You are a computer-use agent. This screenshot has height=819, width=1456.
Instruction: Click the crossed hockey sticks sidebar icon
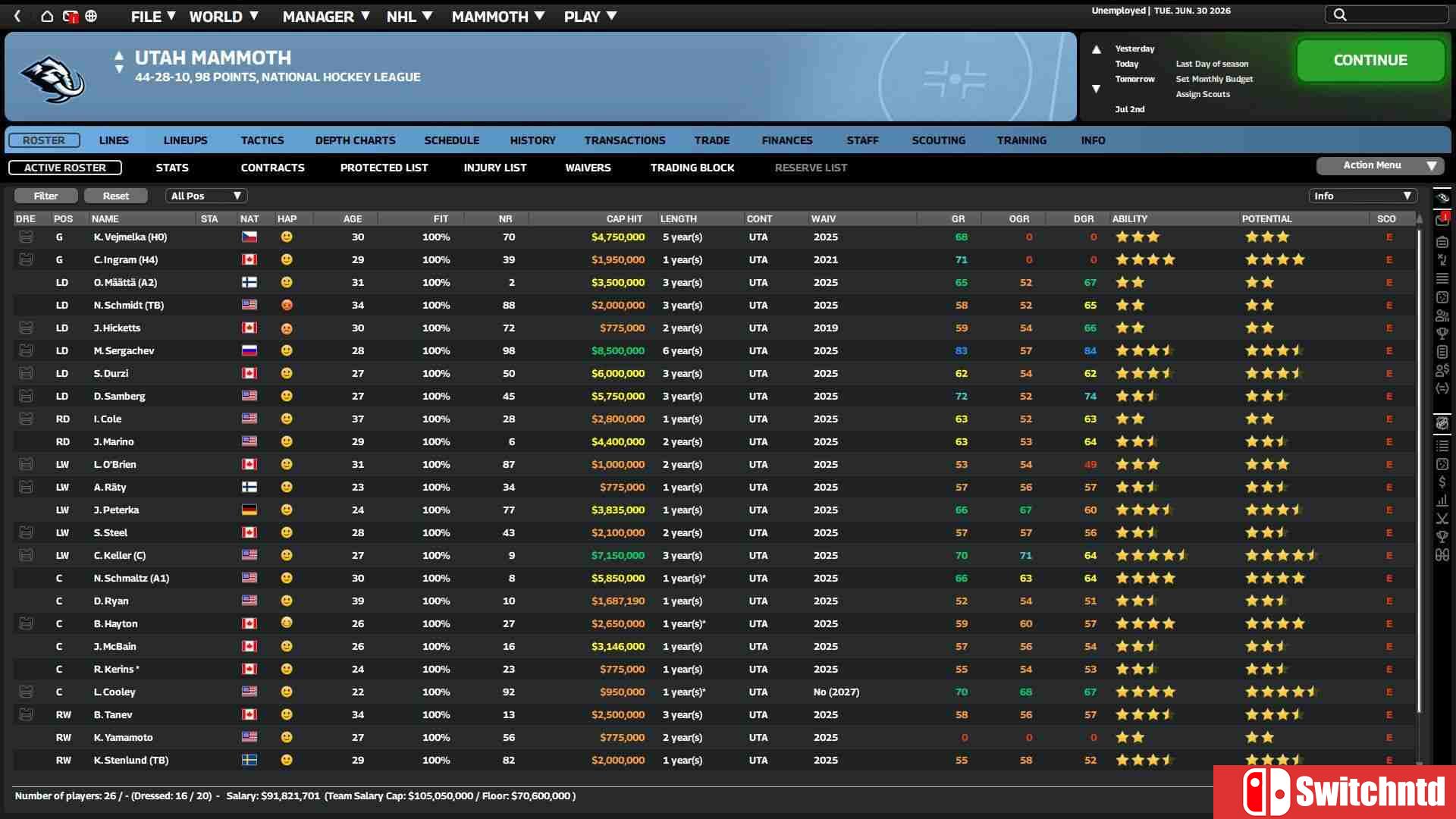pos(1442,519)
